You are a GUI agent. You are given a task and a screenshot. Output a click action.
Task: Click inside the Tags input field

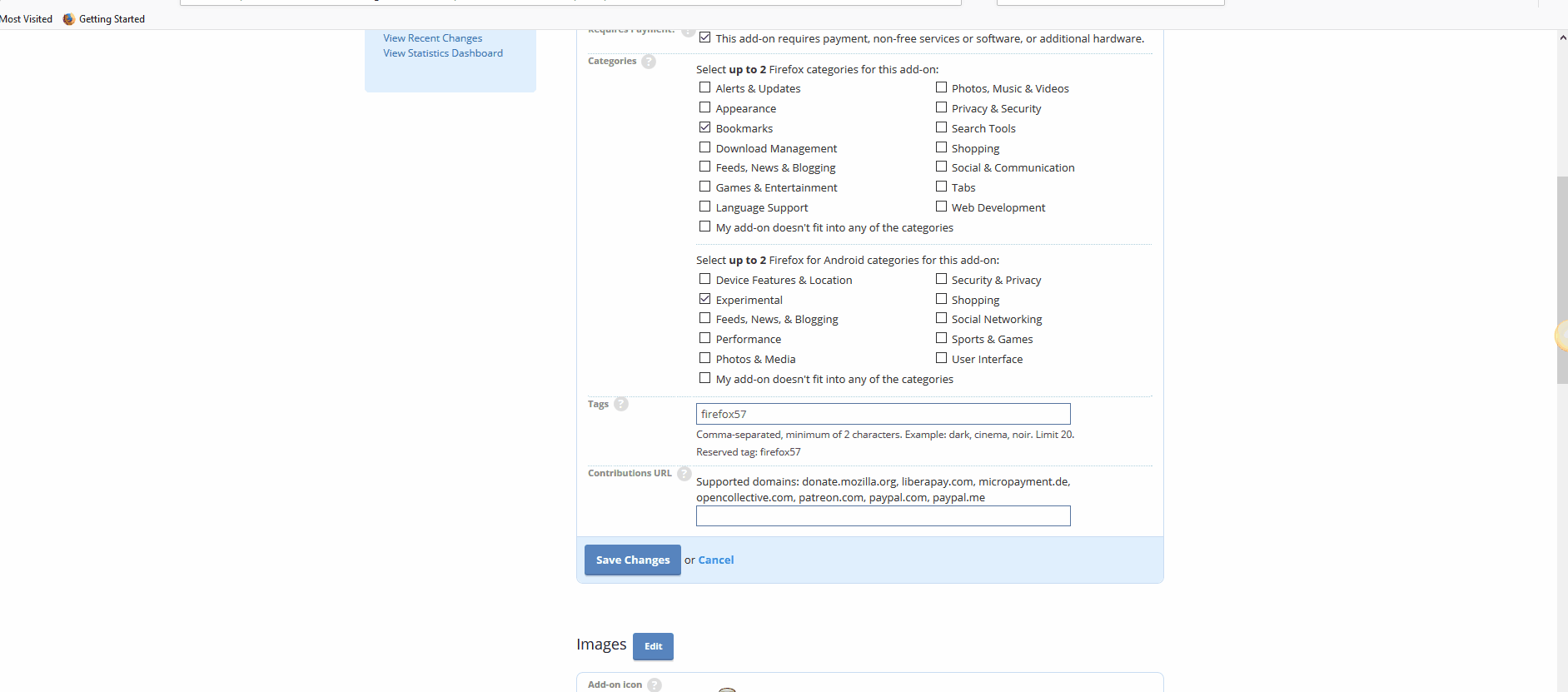(x=882, y=413)
